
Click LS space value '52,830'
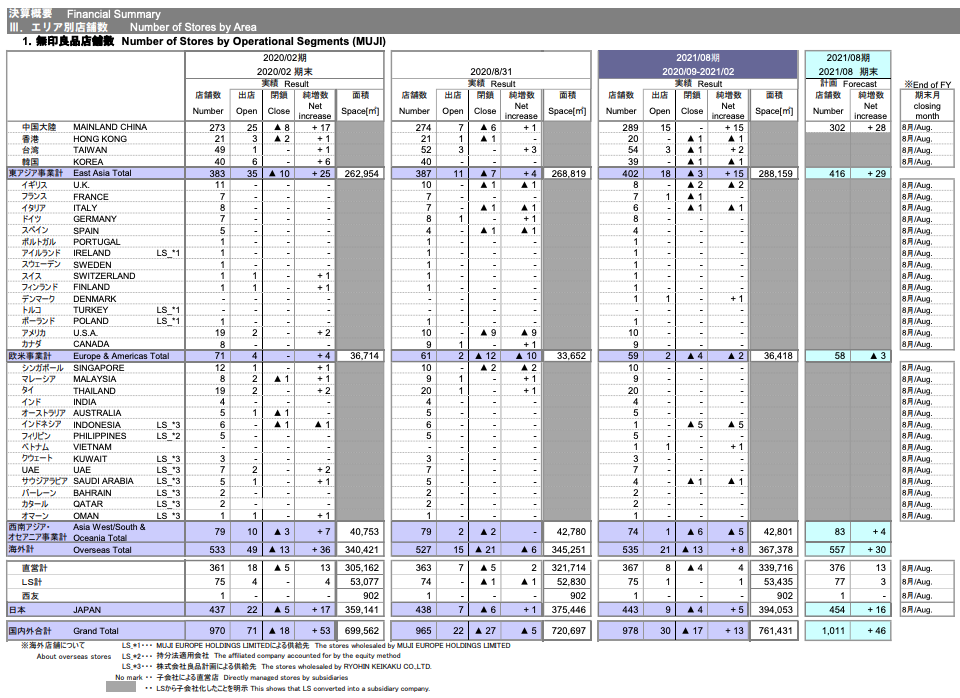(571, 582)
